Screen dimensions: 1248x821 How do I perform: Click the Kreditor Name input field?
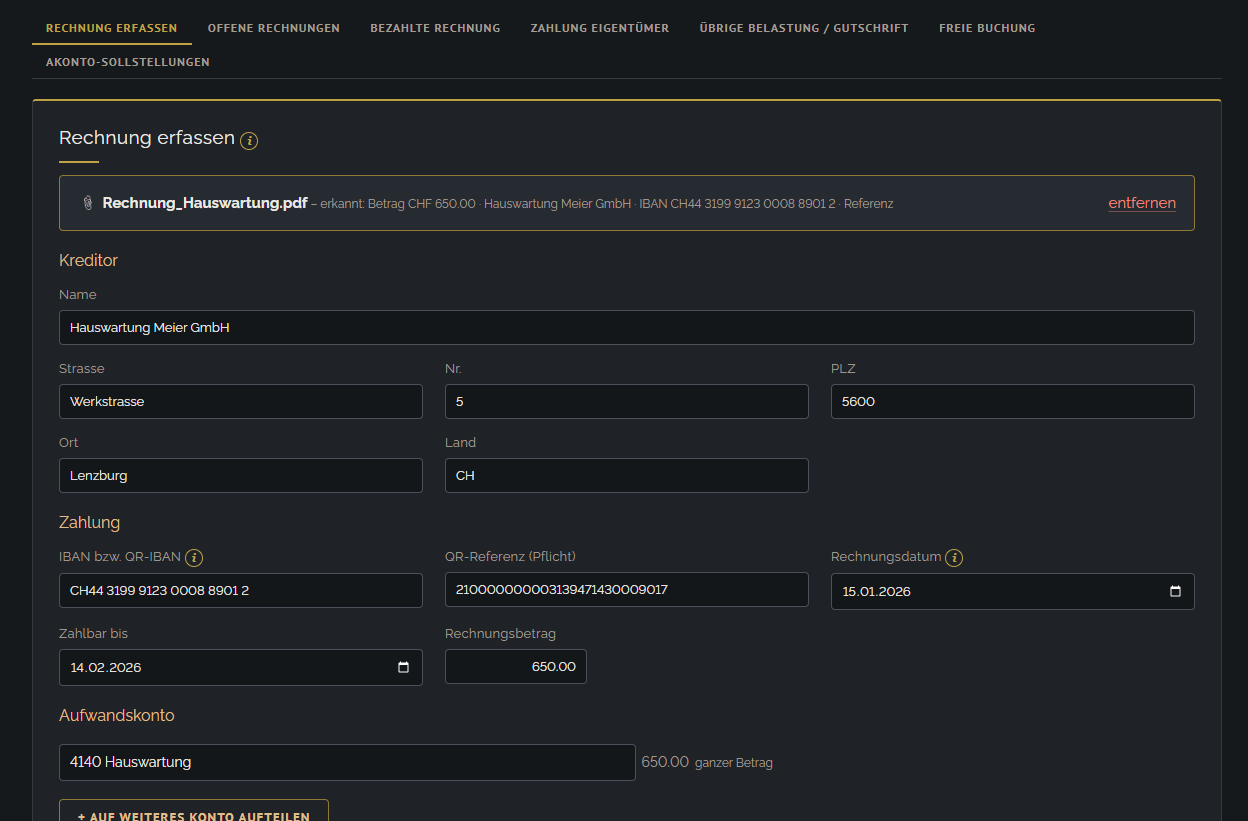[627, 327]
